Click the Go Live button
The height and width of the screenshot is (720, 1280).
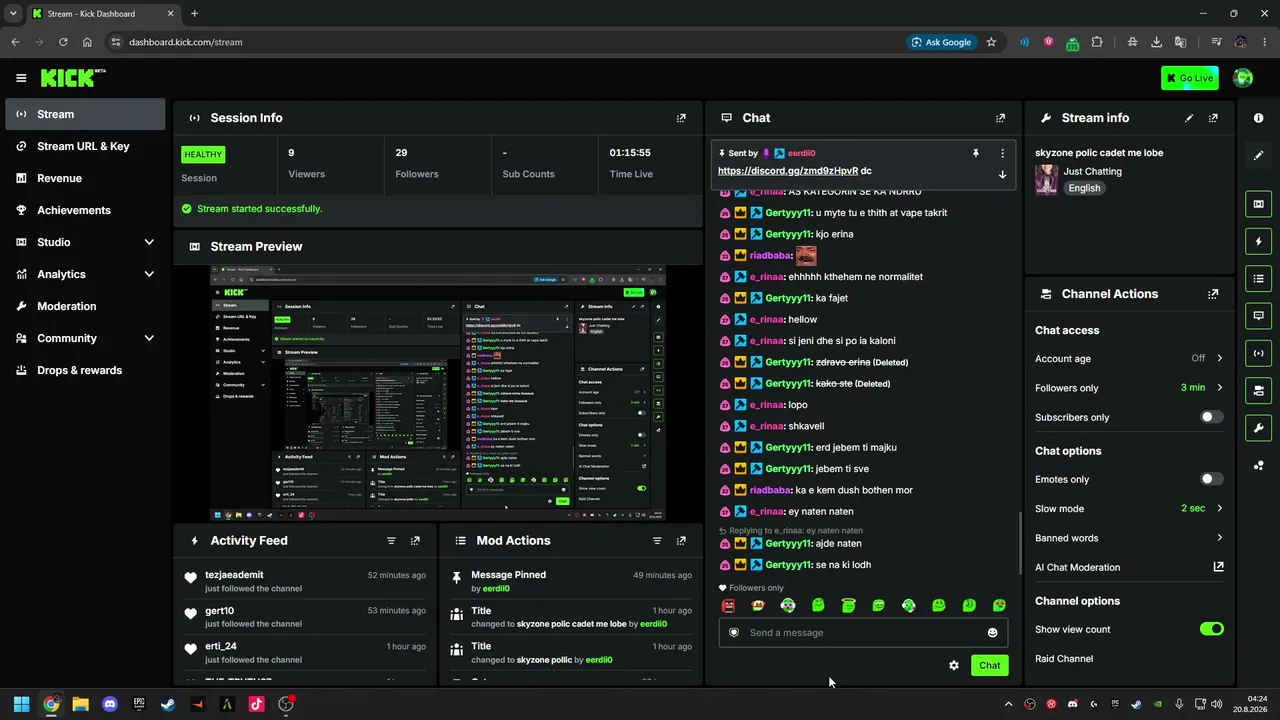(x=1190, y=78)
